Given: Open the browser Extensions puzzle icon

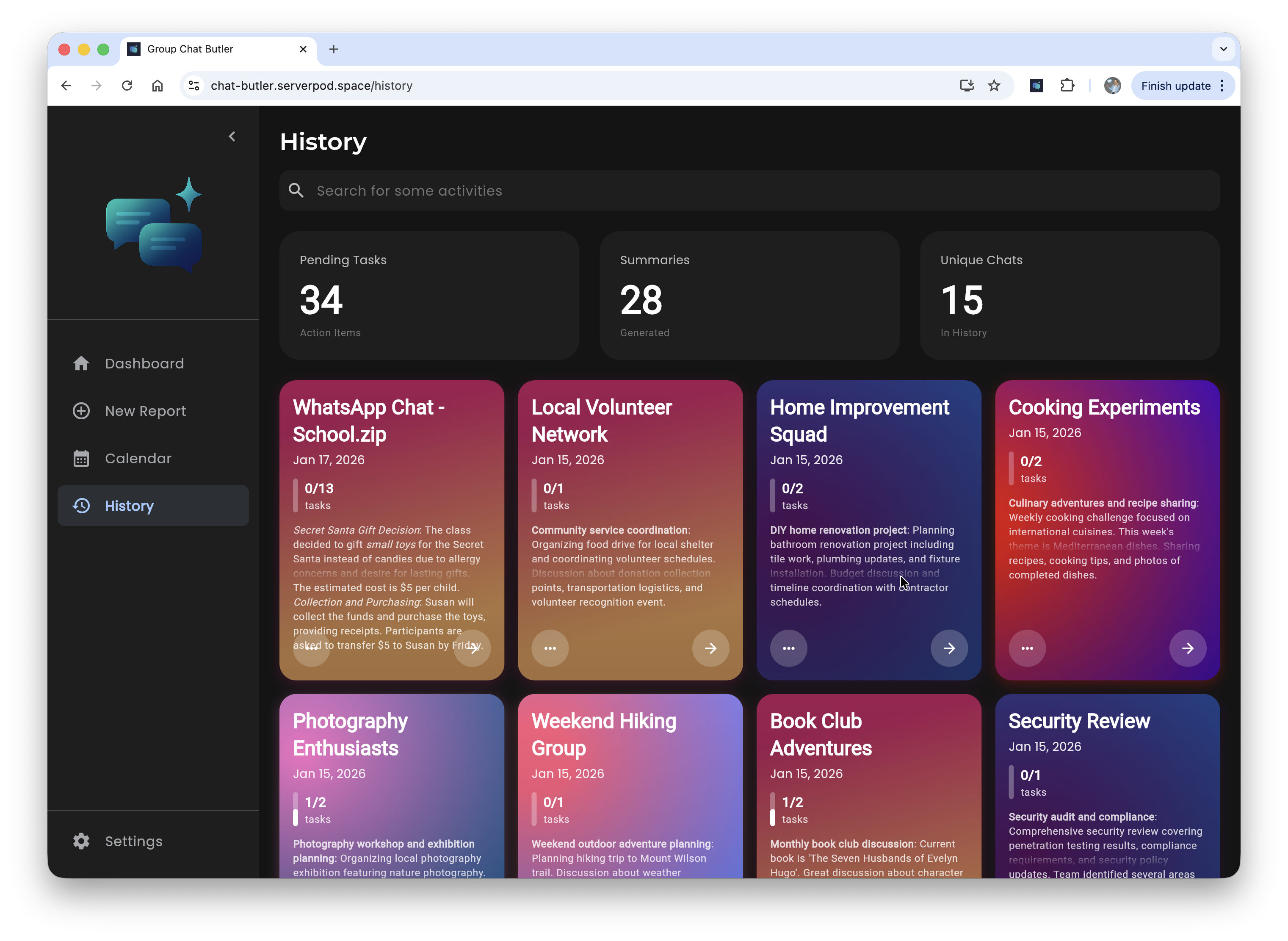Looking at the screenshot, I should tap(1067, 86).
